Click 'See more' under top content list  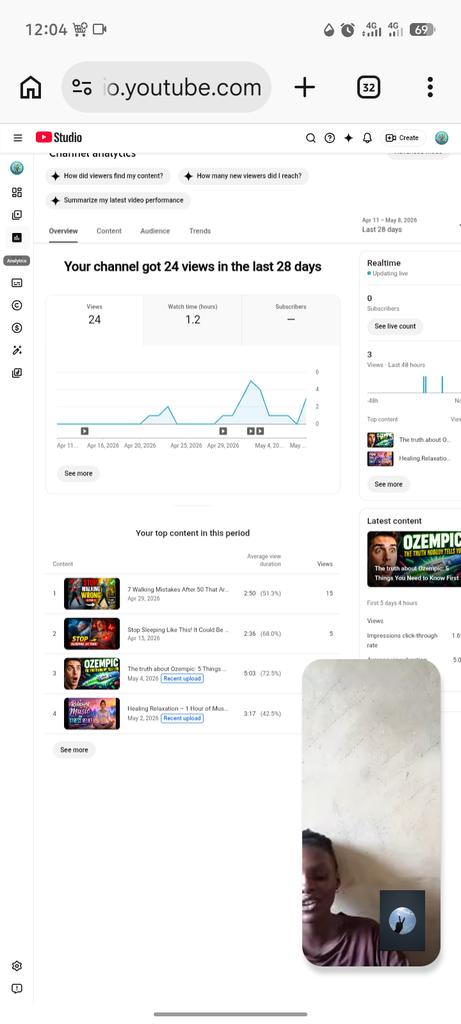point(74,750)
